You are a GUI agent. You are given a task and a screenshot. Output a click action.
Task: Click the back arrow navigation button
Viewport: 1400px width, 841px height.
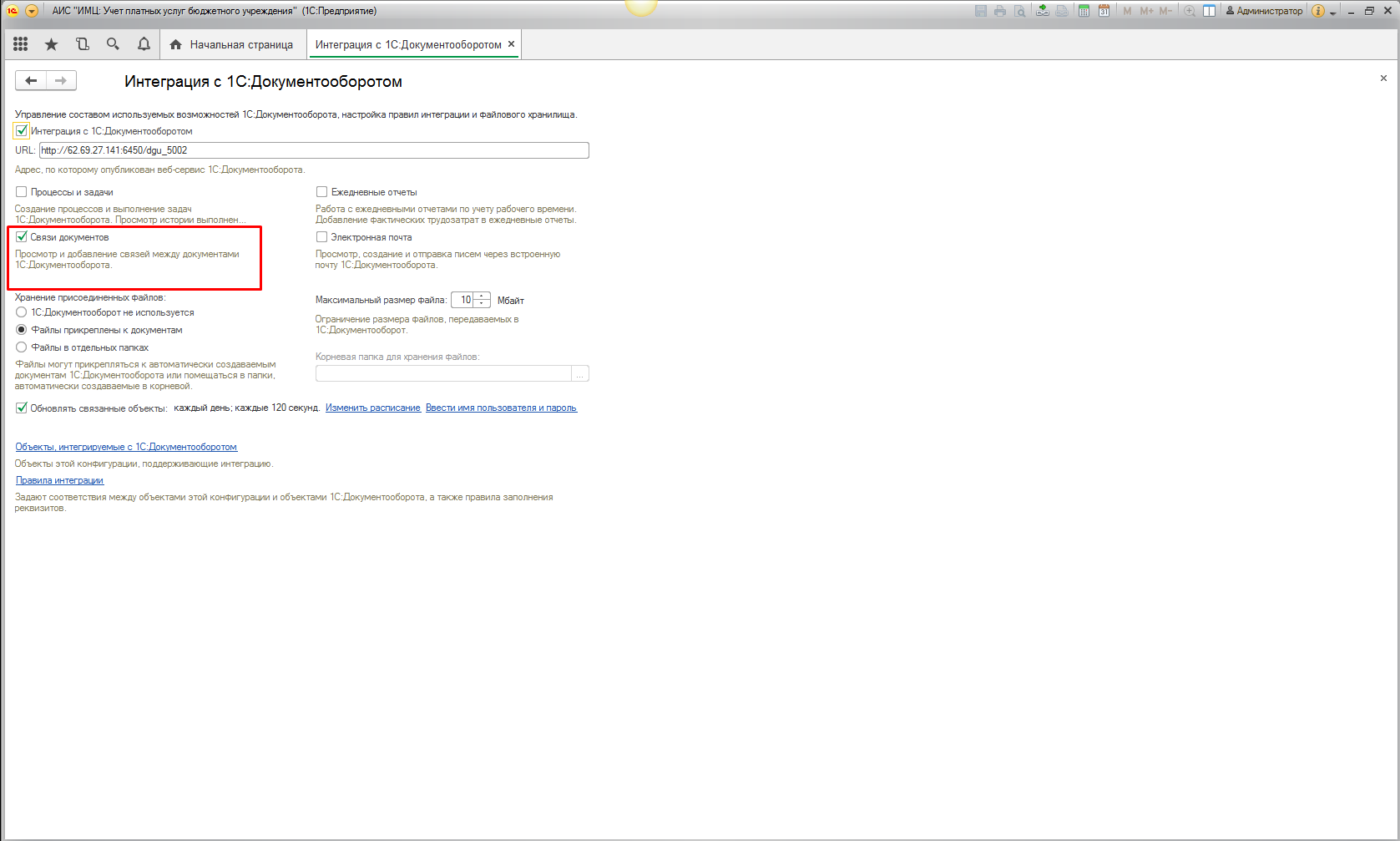tap(31, 80)
